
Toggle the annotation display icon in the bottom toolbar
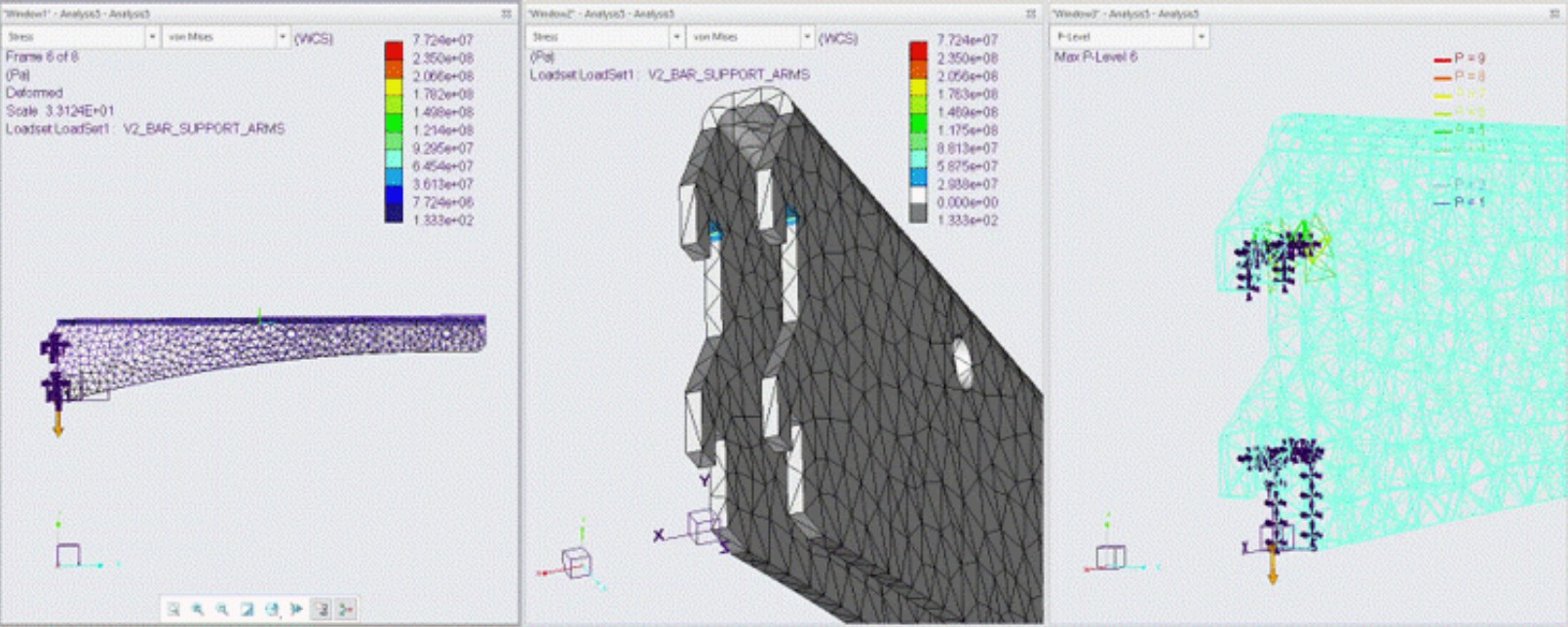(x=321, y=609)
